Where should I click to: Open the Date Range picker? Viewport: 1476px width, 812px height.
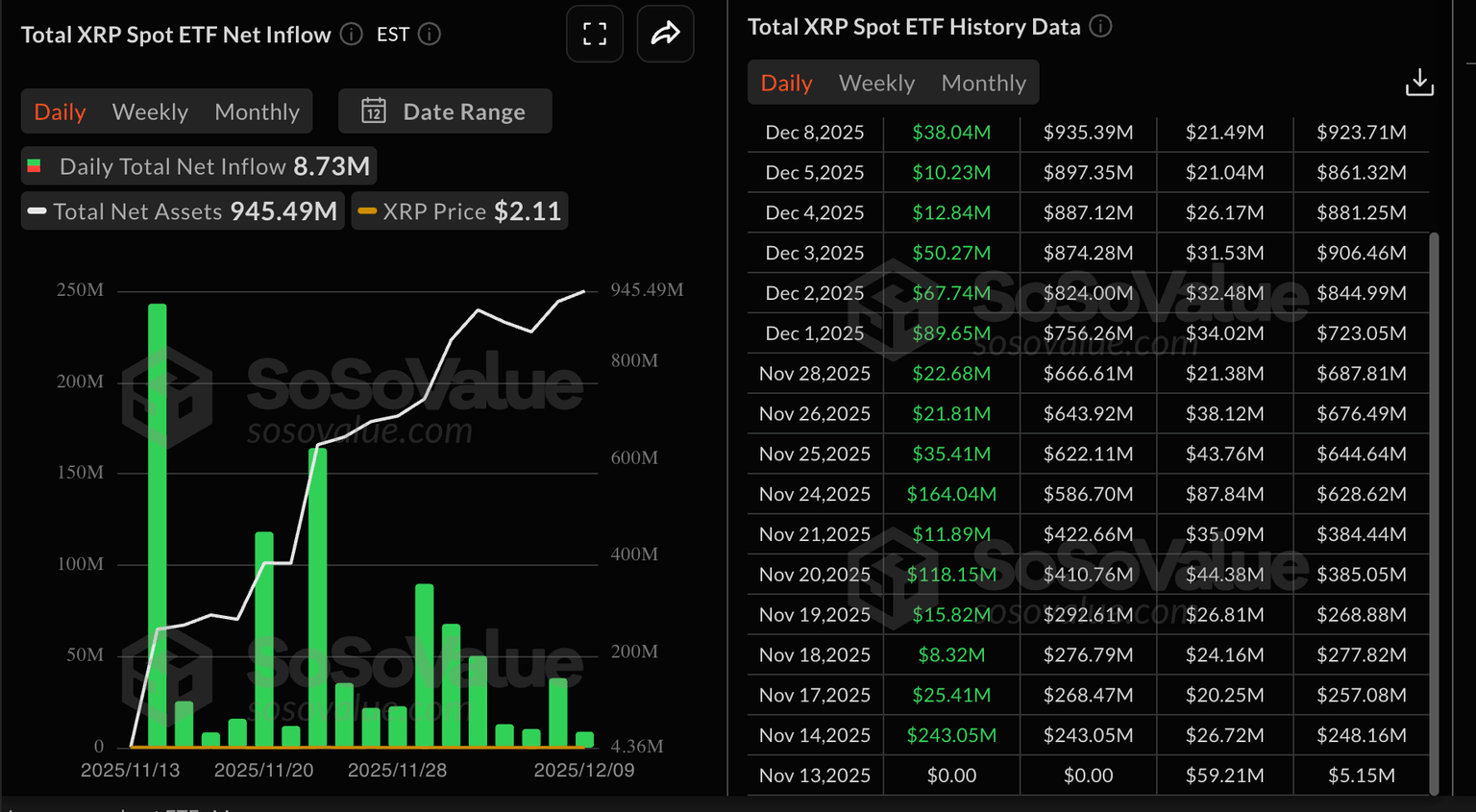445,111
